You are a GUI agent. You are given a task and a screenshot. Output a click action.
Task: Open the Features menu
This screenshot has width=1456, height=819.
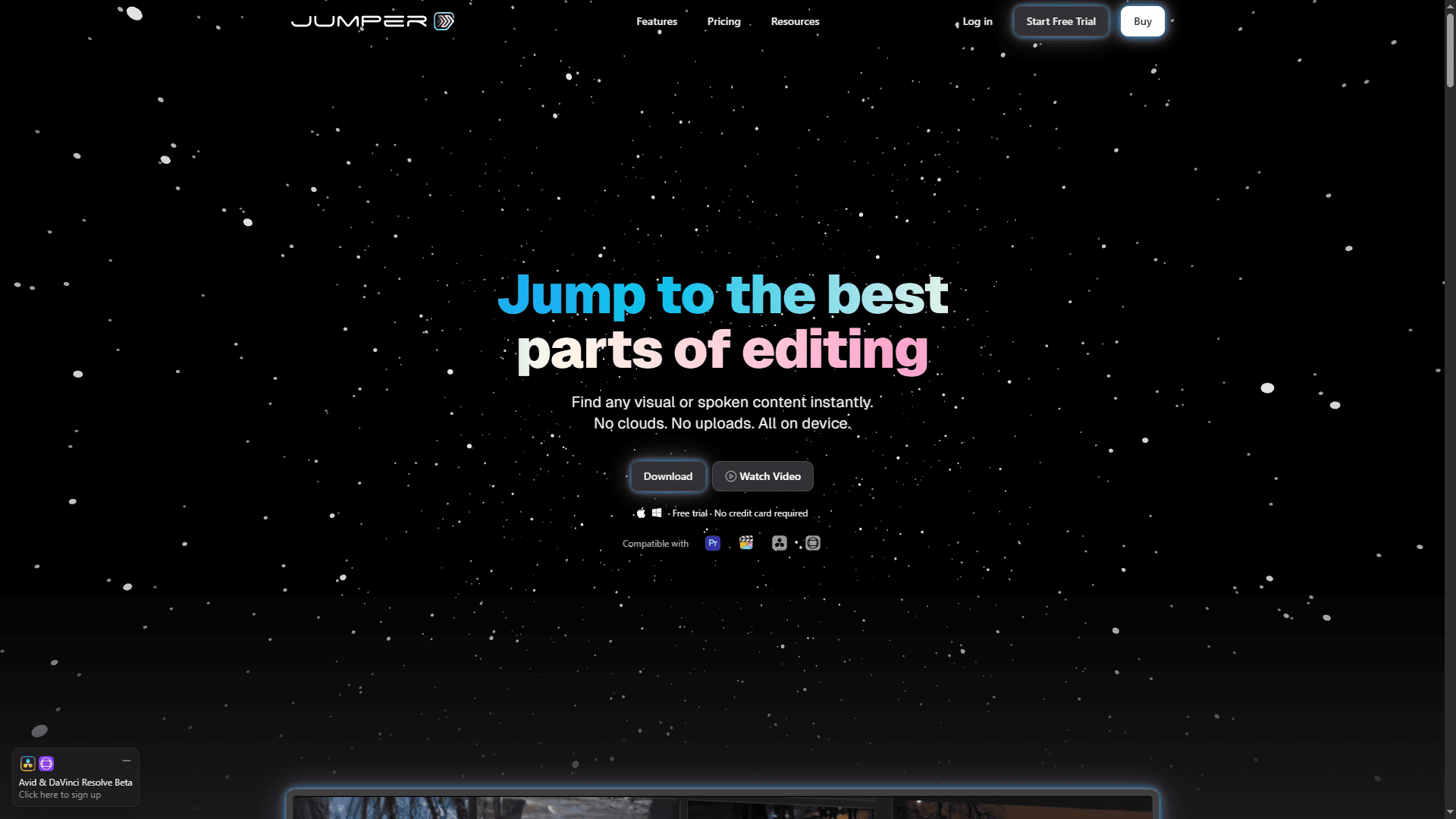(x=657, y=21)
